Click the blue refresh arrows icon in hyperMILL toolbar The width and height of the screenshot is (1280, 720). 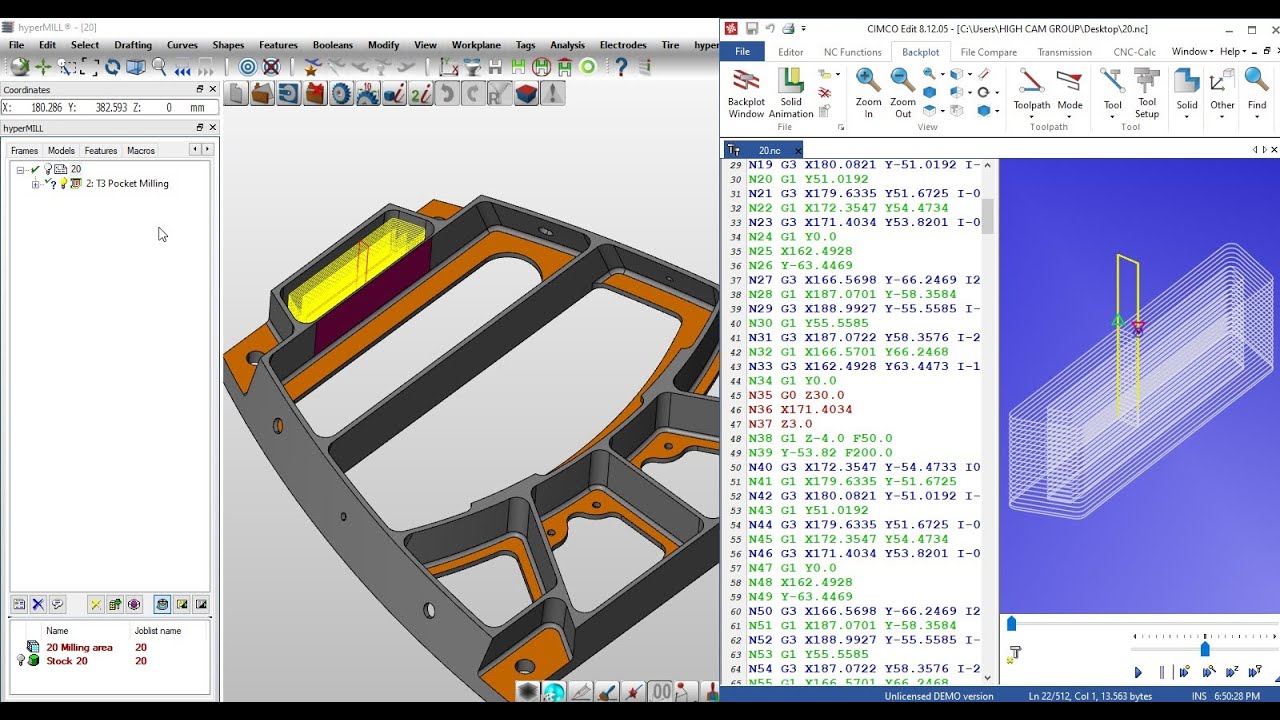[112, 67]
